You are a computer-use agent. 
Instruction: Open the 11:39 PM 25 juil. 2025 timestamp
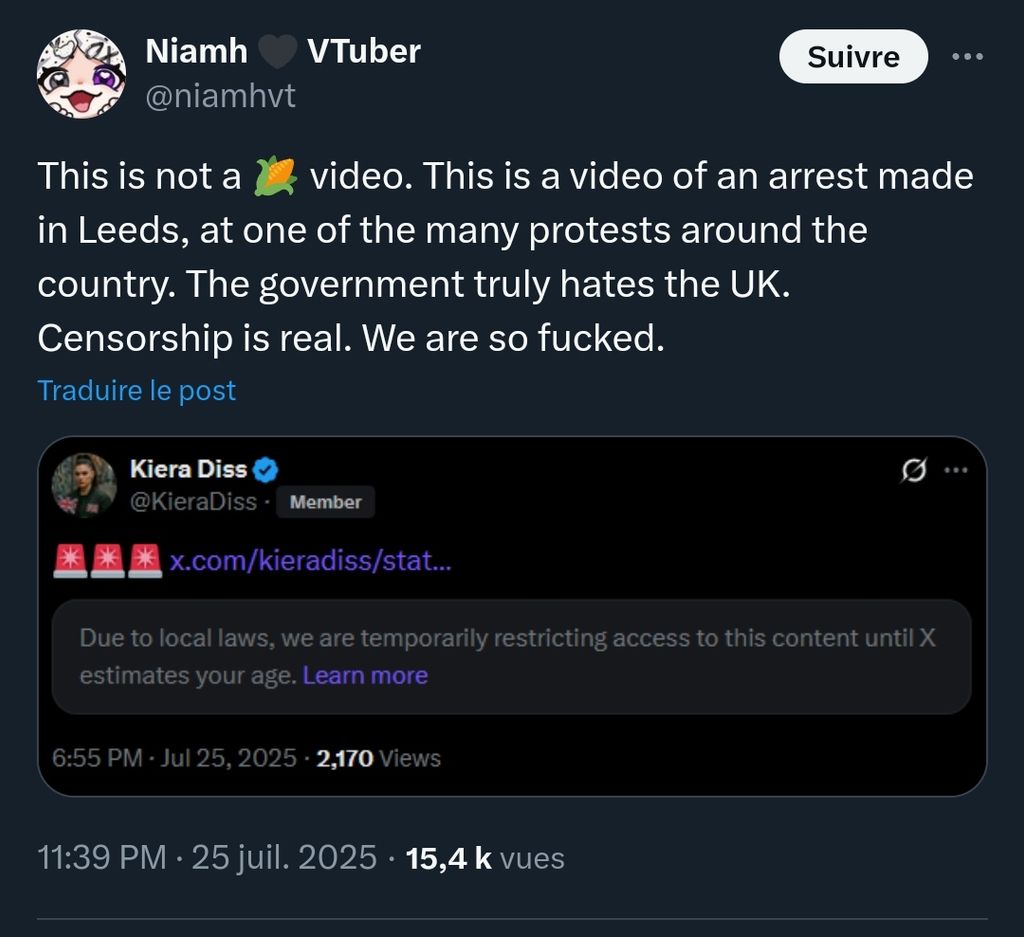pos(207,858)
